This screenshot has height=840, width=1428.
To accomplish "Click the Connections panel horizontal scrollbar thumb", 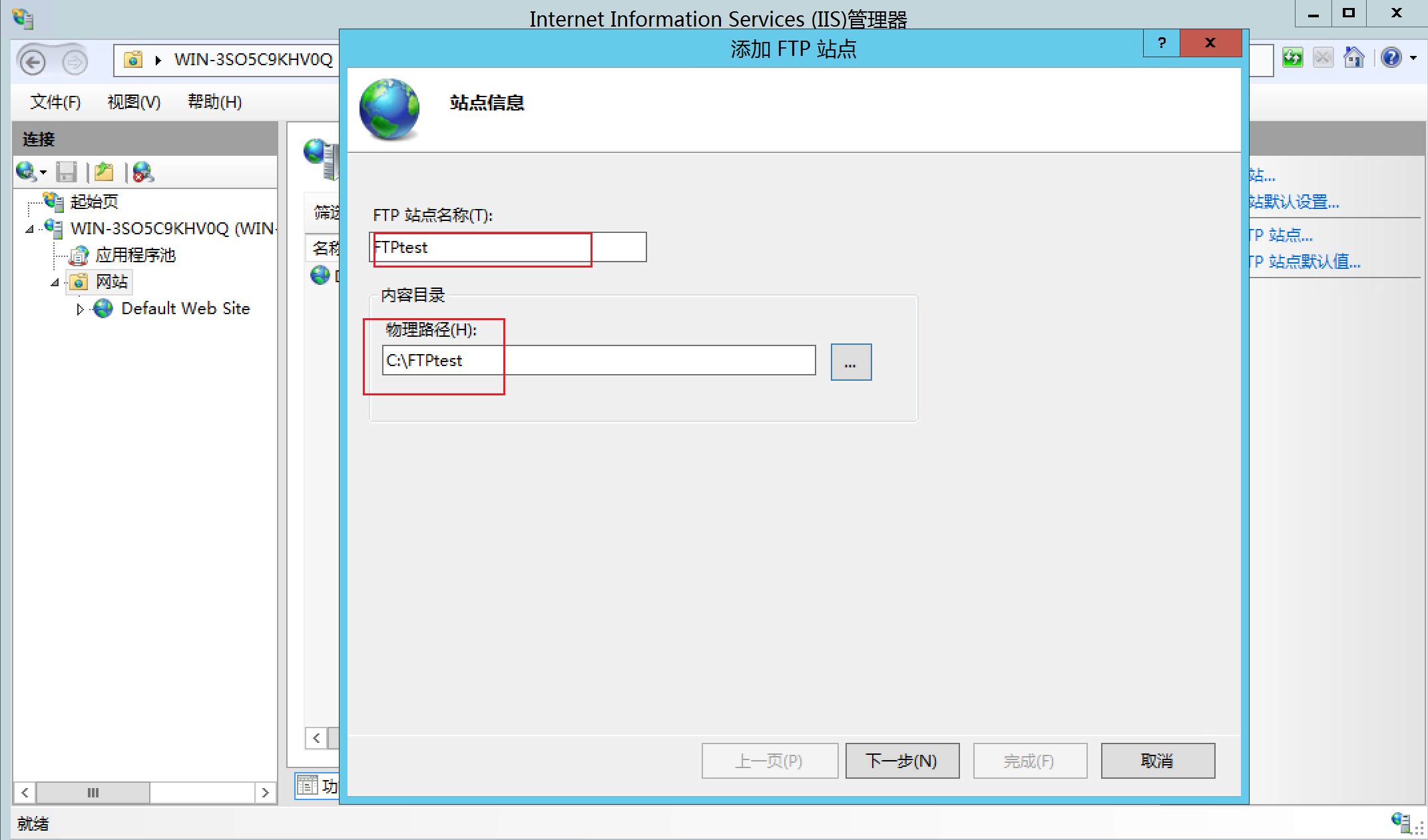I will [93, 793].
